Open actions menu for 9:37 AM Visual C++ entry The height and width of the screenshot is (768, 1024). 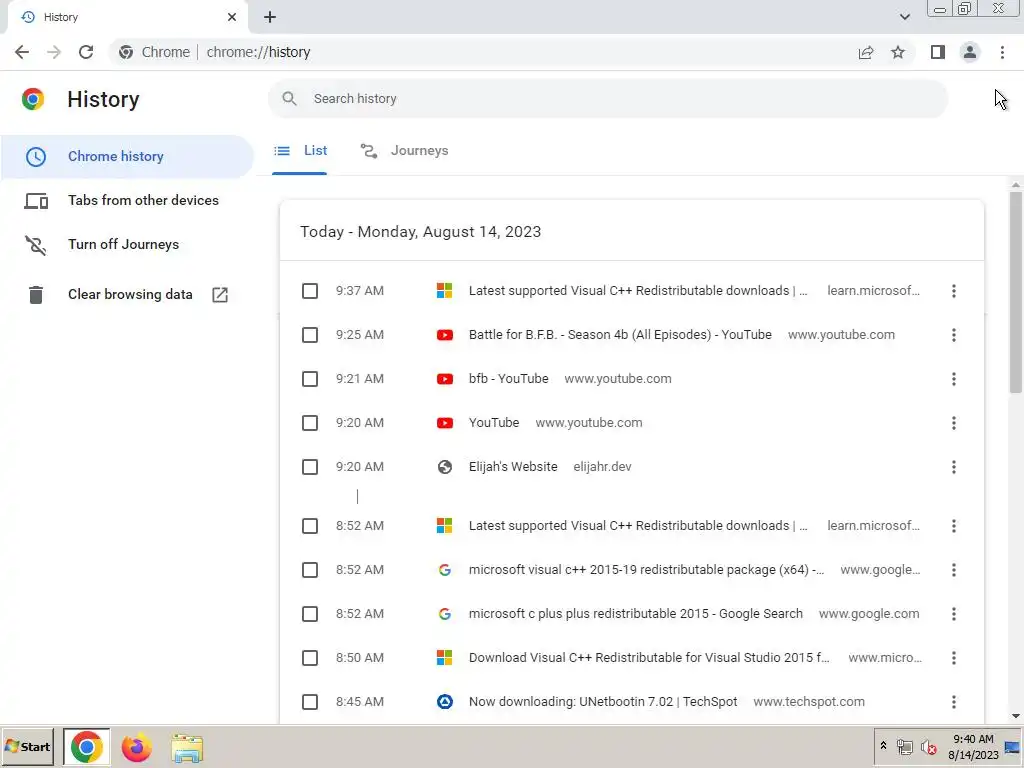click(x=953, y=291)
